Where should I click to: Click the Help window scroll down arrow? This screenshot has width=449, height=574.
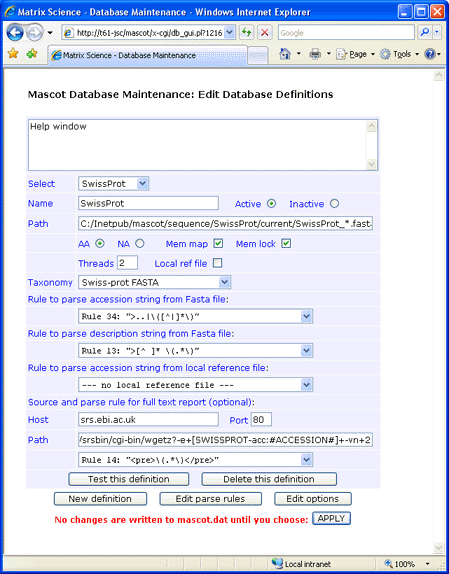tap(371, 164)
